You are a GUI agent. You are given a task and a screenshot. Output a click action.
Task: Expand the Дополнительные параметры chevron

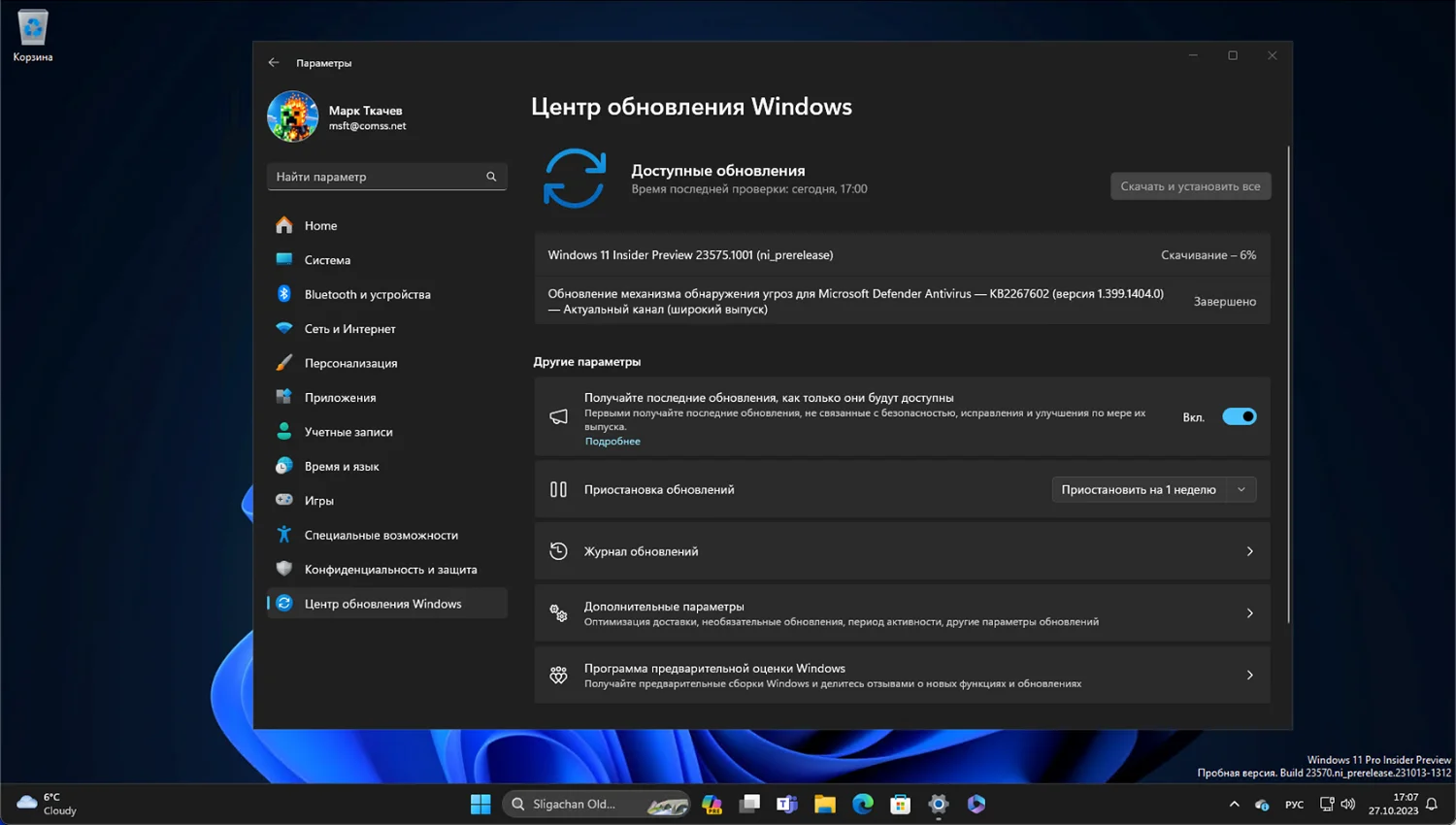pos(1250,613)
